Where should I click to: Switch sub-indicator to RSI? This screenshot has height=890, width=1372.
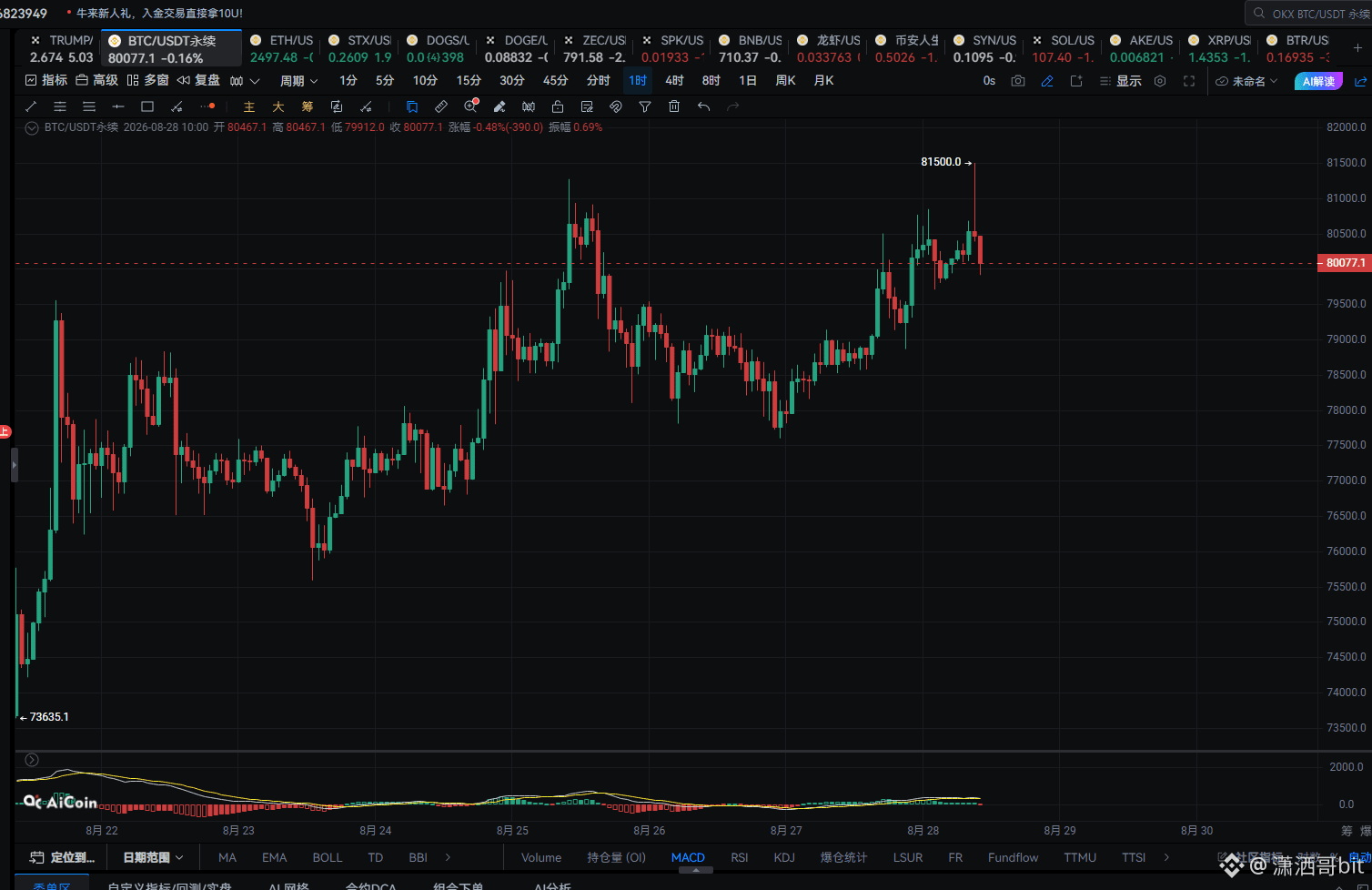(740, 857)
